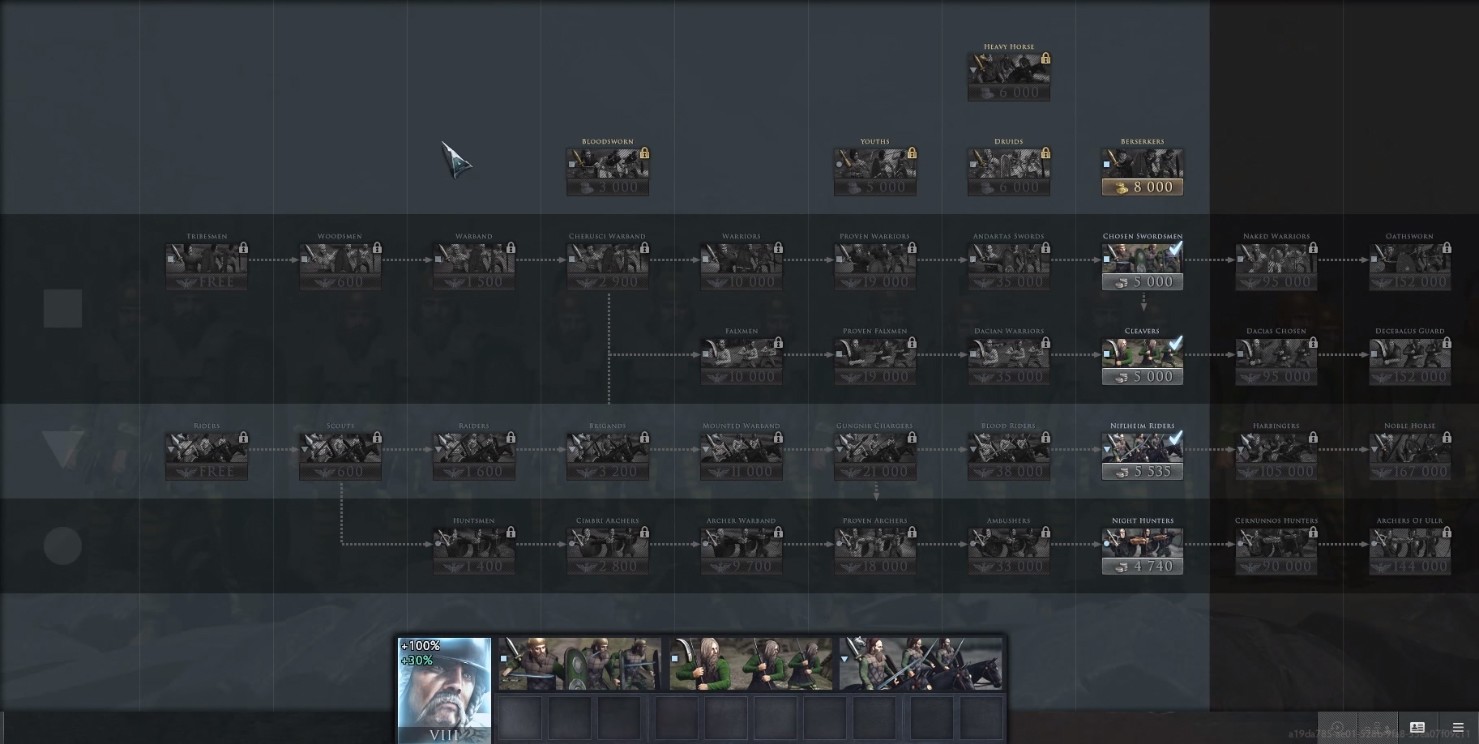Select the Tribesmen unit card

(x=207, y=267)
